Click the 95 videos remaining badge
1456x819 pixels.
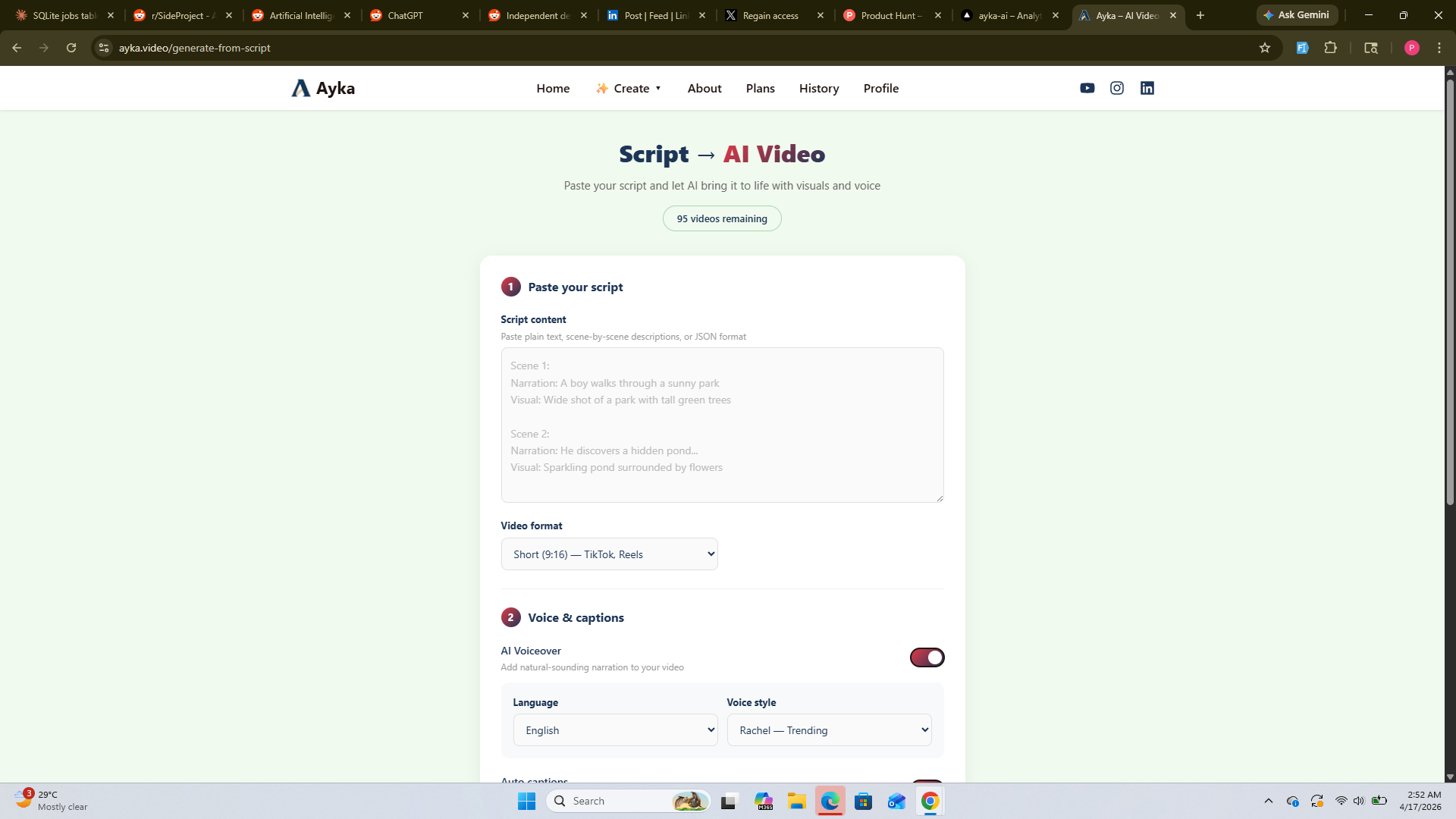click(722, 218)
